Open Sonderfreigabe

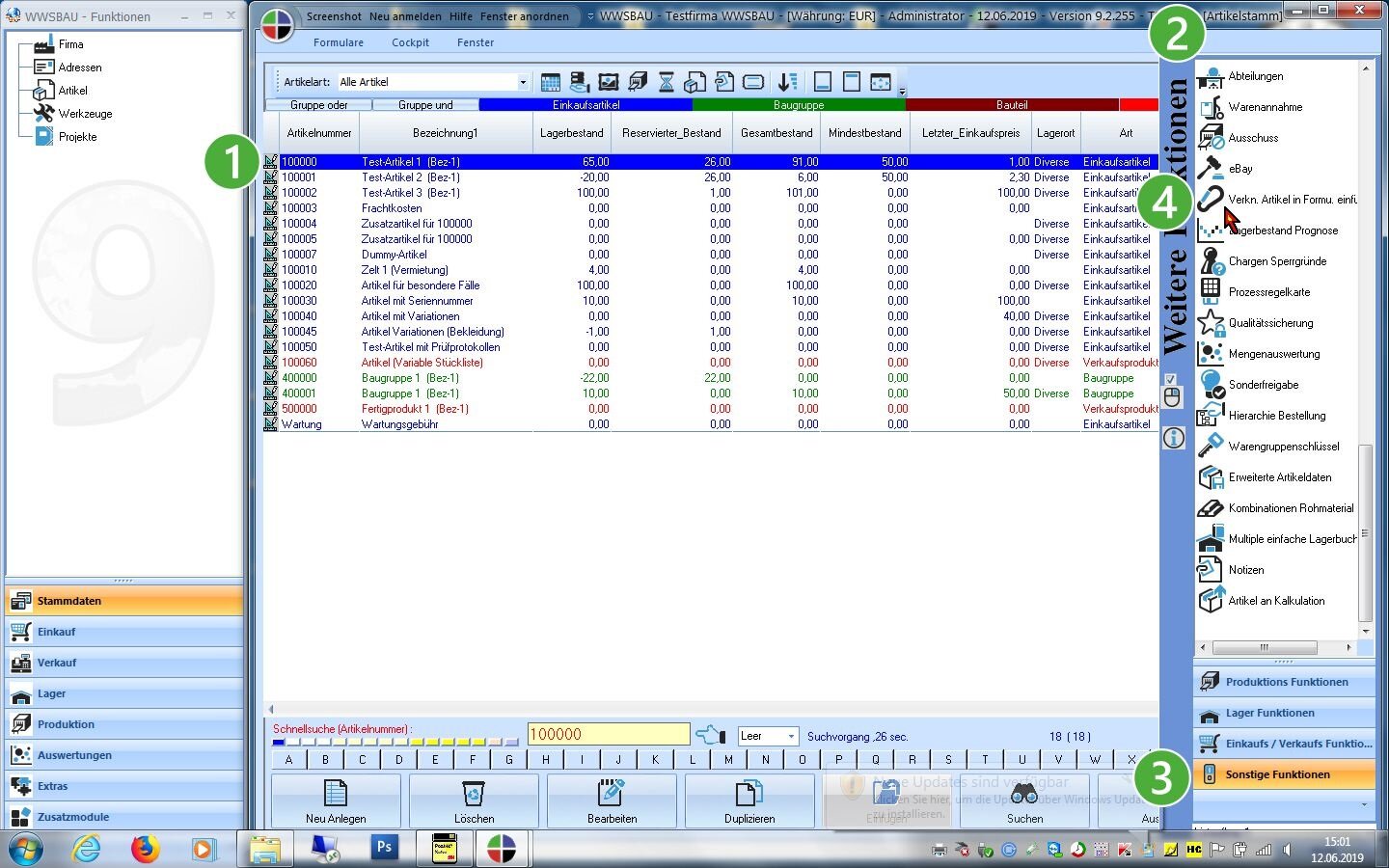1263,385
